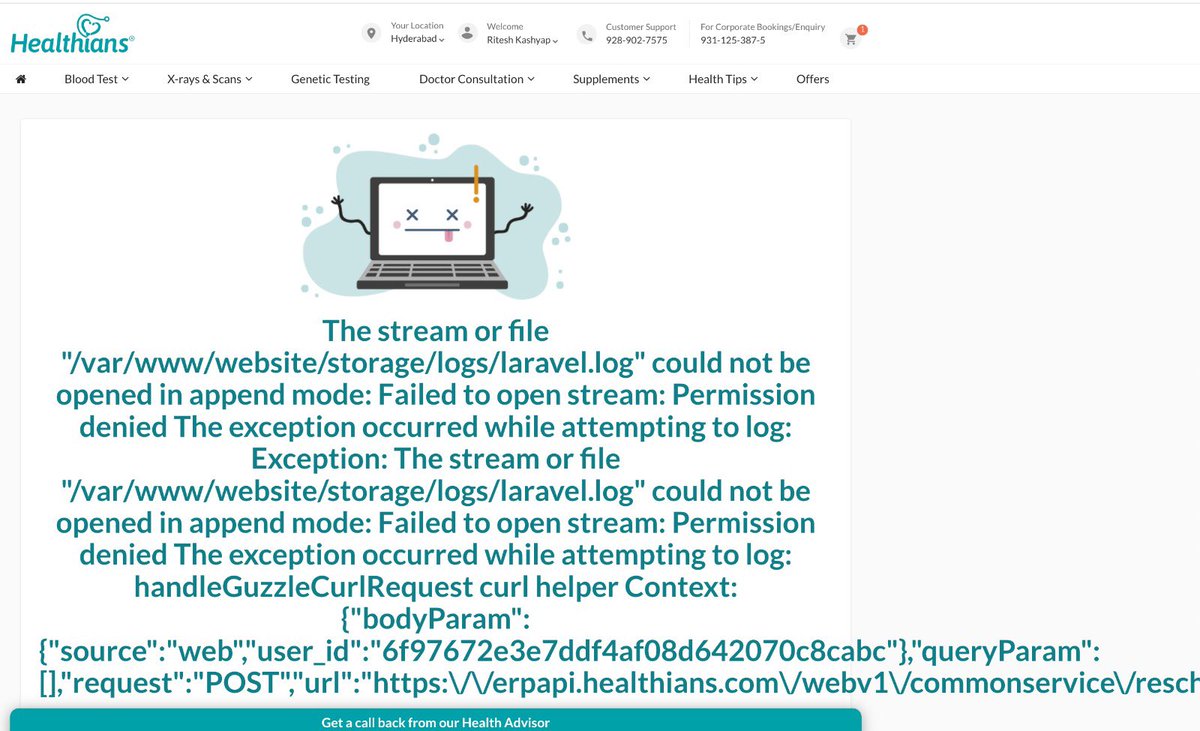1200x731 pixels.
Task: Open the shopping cart icon
Action: (851, 39)
